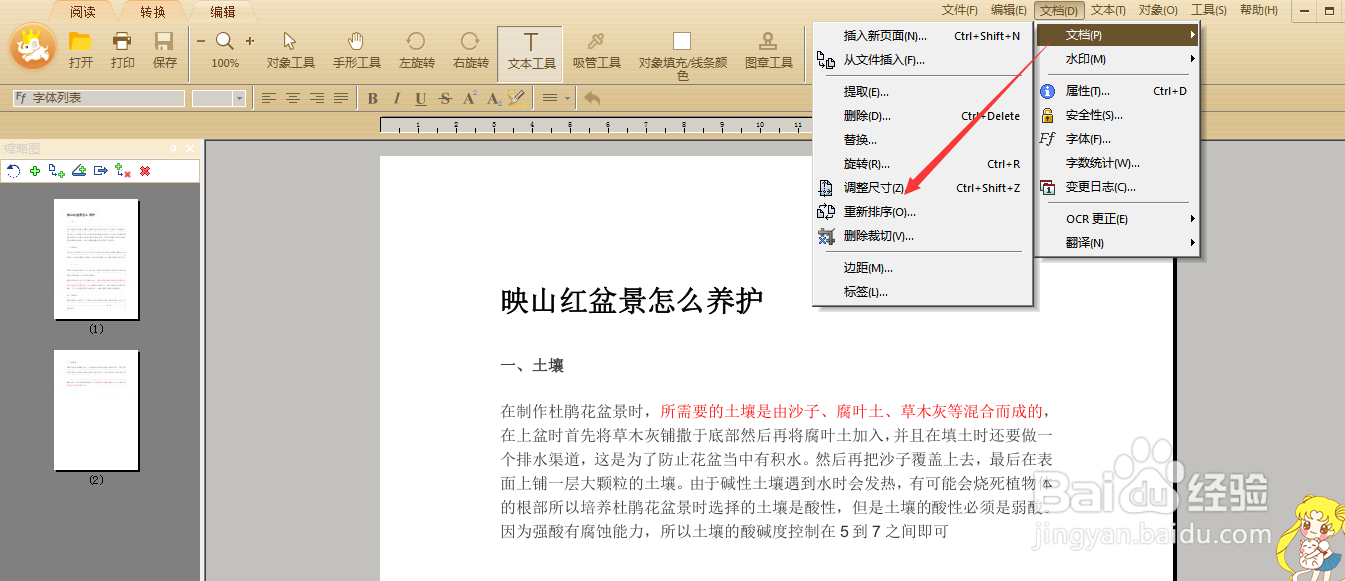Toggle bold formatting
Image resolution: width=1345 pixels, height=581 pixels.
(x=371, y=98)
